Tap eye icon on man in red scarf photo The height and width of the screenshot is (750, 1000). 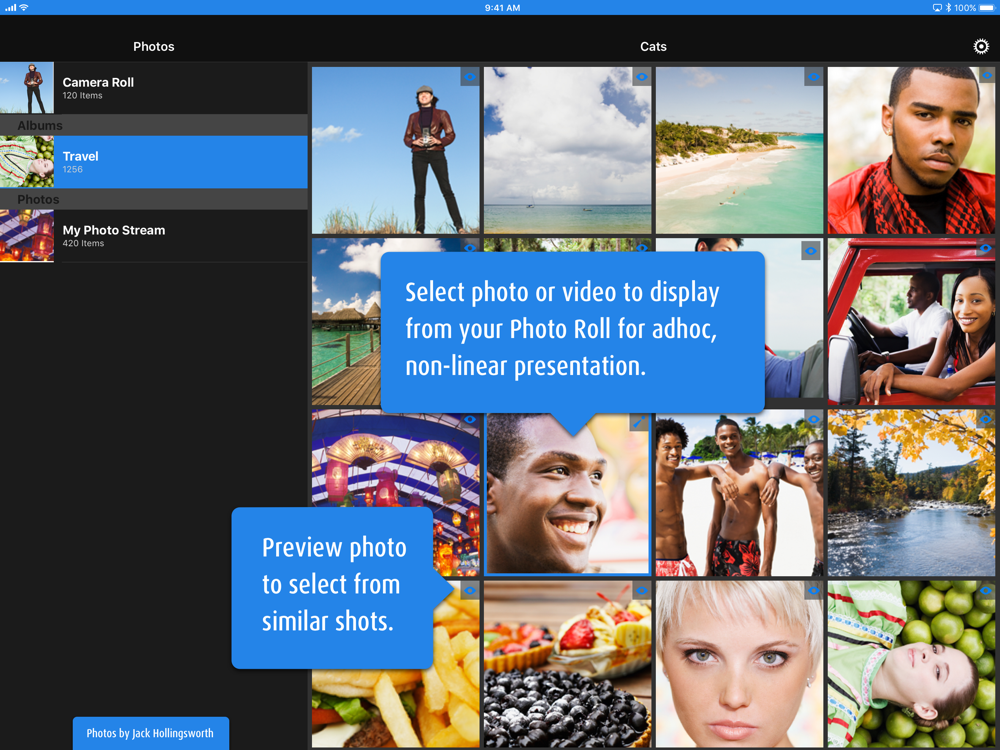coord(986,77)
